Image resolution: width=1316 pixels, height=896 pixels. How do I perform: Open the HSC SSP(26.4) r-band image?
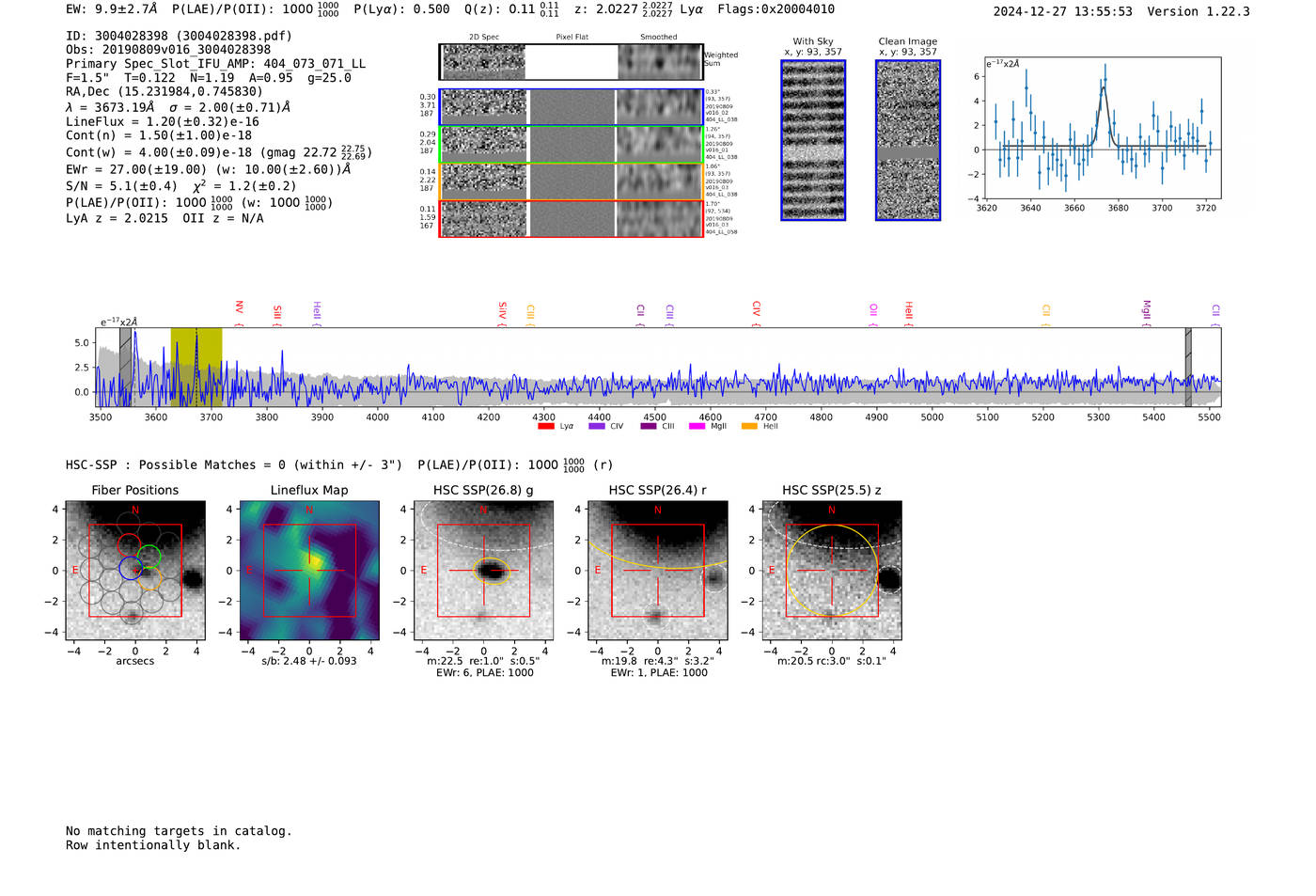(x=658, y=571)
